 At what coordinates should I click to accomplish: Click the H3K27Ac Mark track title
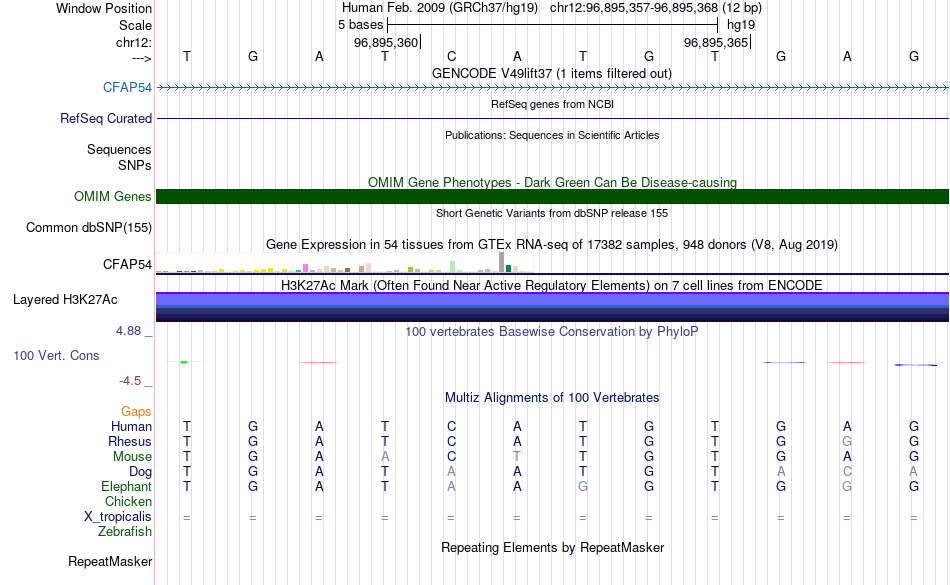[x=552, y=285]
